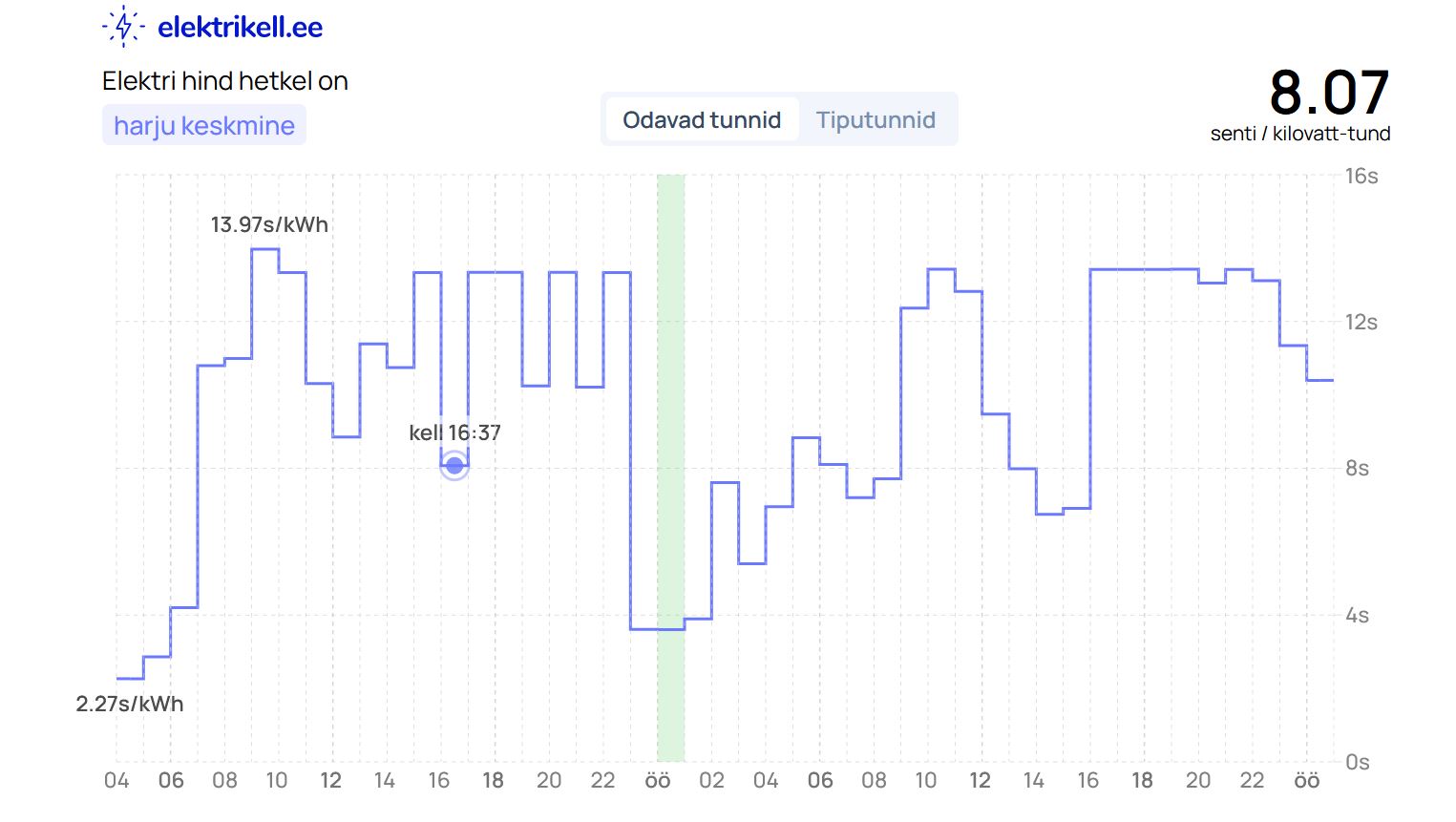
Task: Click the 12s label on the price axis
Action: coord(1361,322)
